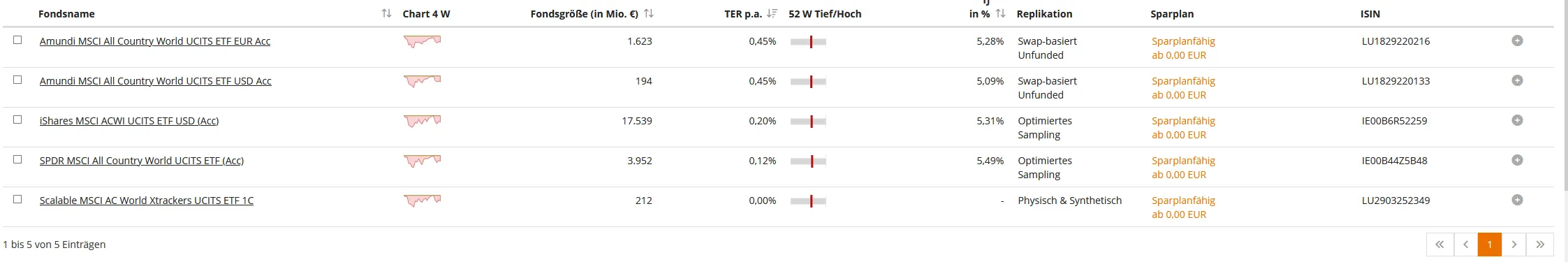Screen dimensions: 1568x262
Task: Click 52 W Tief/Hoch bar for iShares row
Action: click(808, 122)
